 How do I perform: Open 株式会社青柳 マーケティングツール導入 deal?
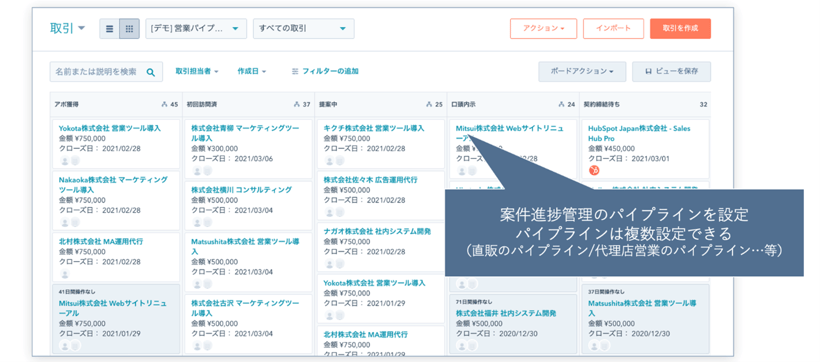pos(245,133)
